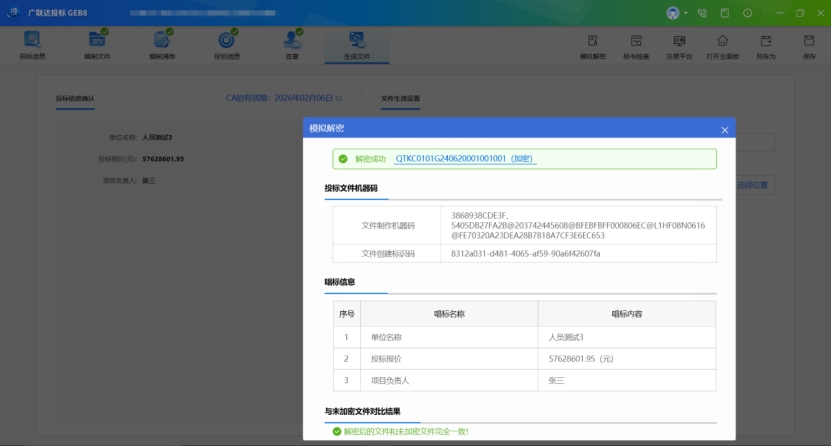This screenshot has width=831, height=446.
Task: Click the 选择位置 button behind the dialog
Action: point(754,185)
